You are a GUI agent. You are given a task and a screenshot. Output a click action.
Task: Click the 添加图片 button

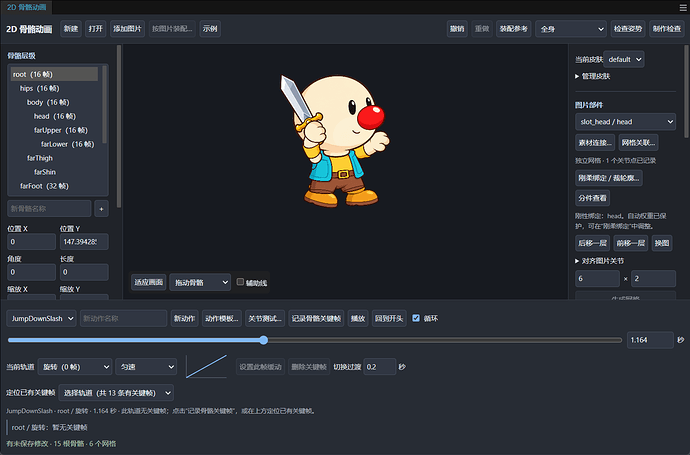coord(127,29)
